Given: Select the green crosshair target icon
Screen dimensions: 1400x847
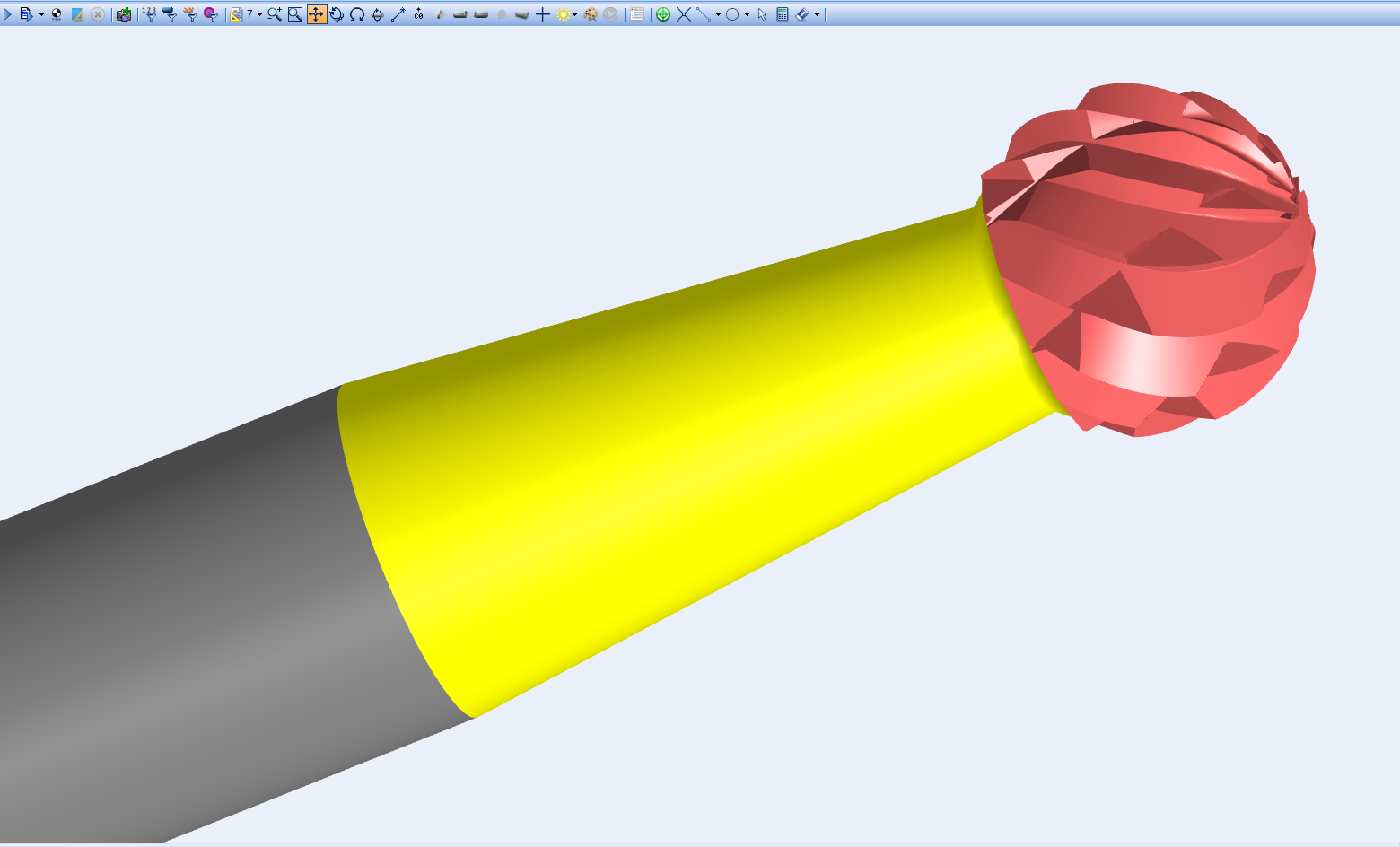Looking at the screenshot, I should coord(663,14).
